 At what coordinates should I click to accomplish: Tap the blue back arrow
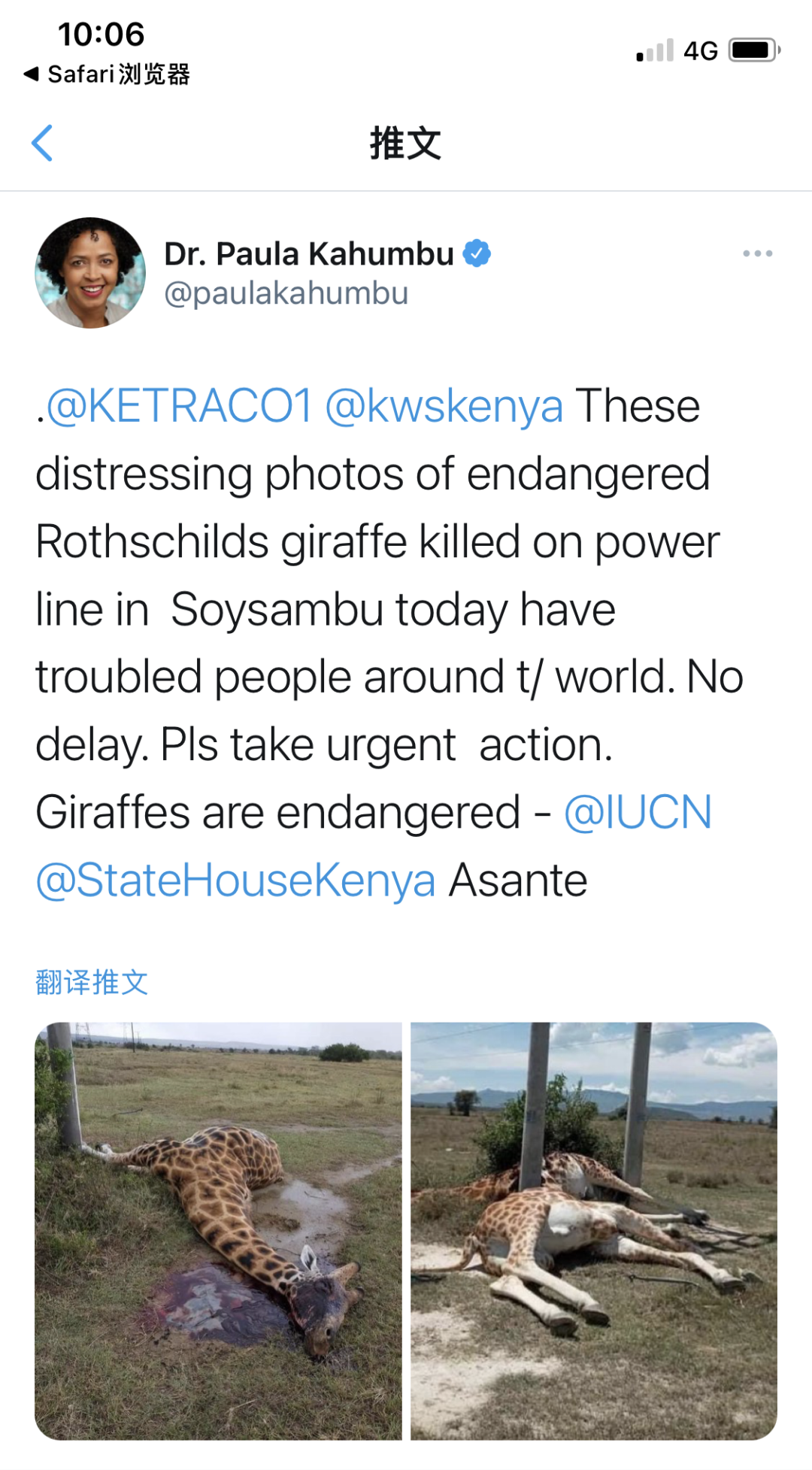(x=43, y=143)
